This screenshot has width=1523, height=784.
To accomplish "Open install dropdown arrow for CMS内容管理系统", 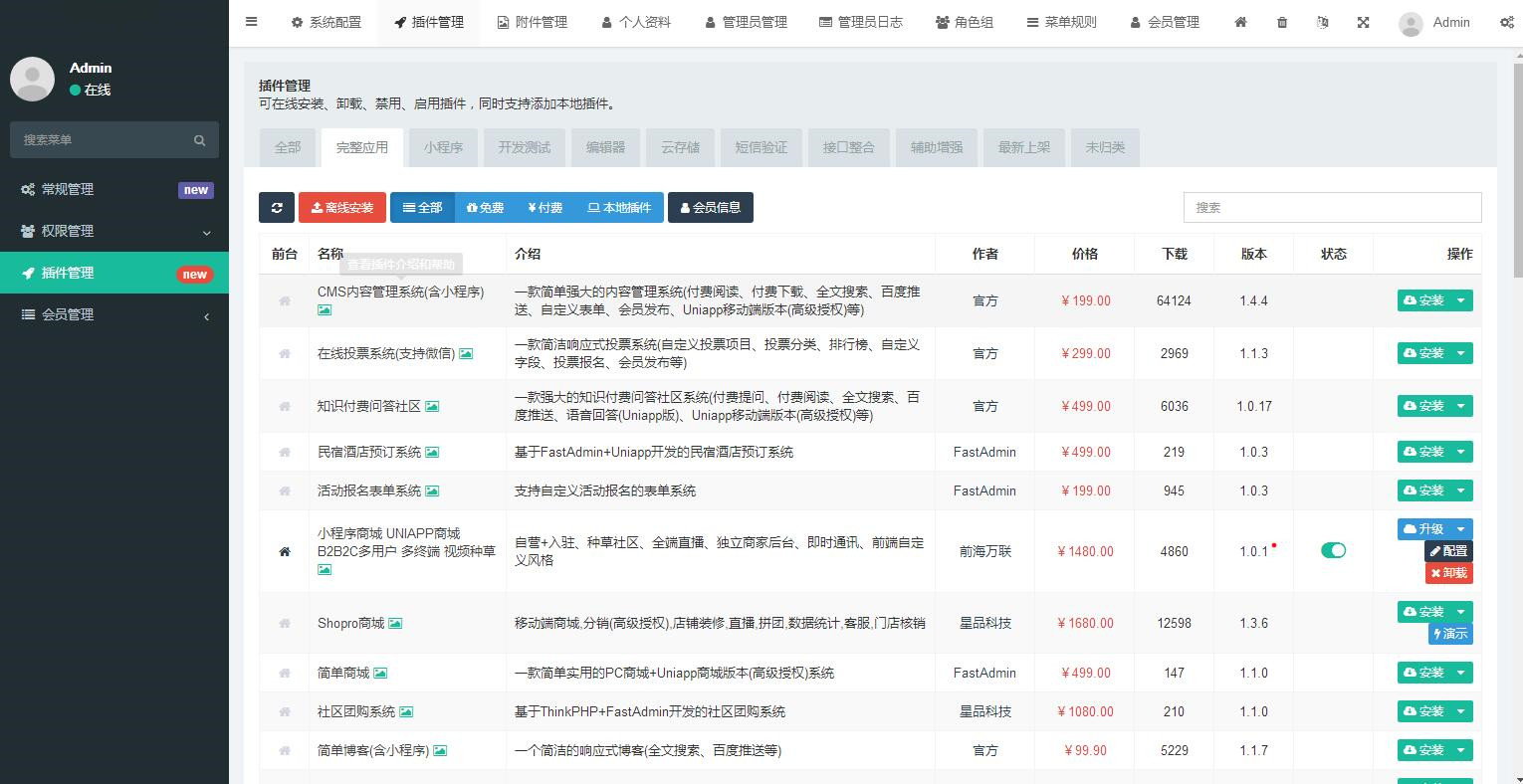I will click(1461, 300).
